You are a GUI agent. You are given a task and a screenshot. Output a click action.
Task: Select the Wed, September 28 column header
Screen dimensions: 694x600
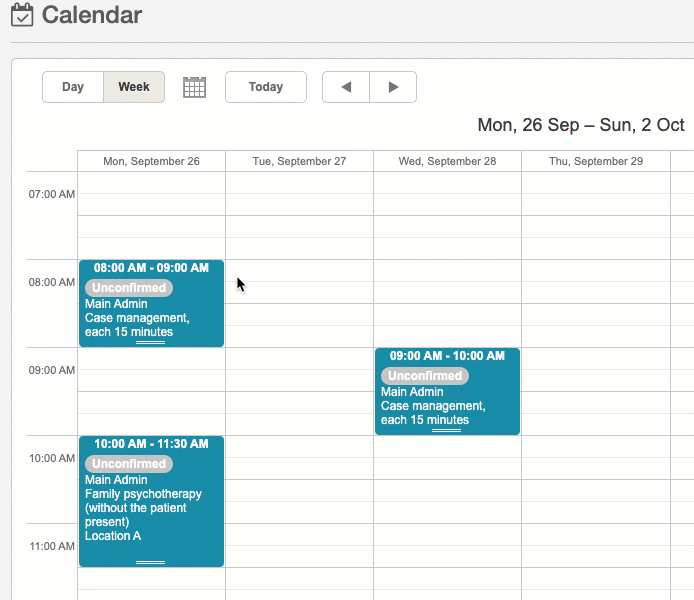[447, 161]
